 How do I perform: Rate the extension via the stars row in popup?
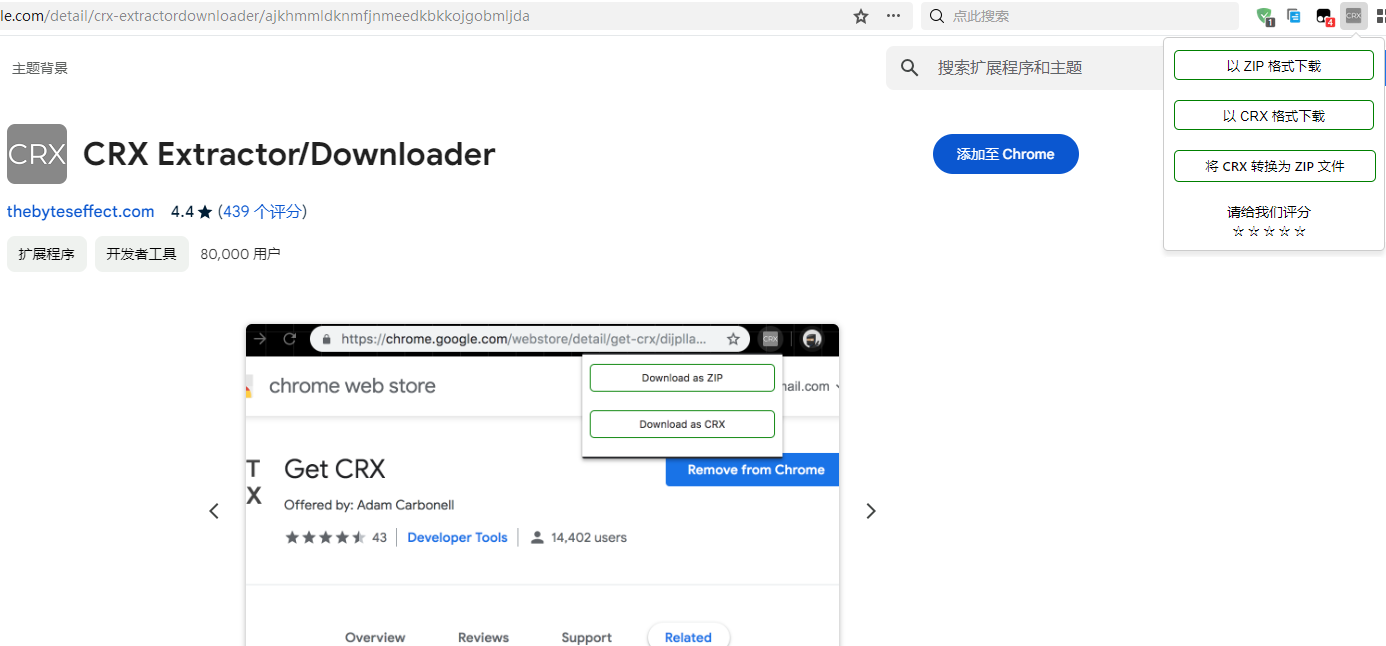point(1269,232)
